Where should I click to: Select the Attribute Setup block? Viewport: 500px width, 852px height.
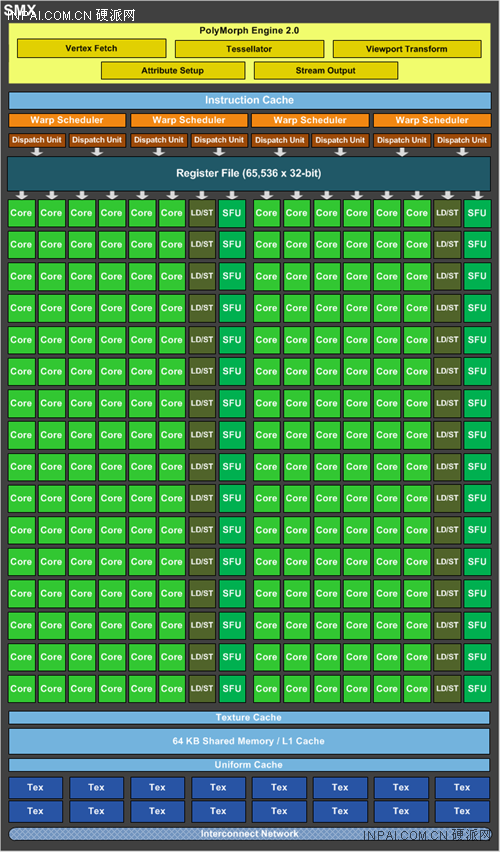click(x=173, y=71)
